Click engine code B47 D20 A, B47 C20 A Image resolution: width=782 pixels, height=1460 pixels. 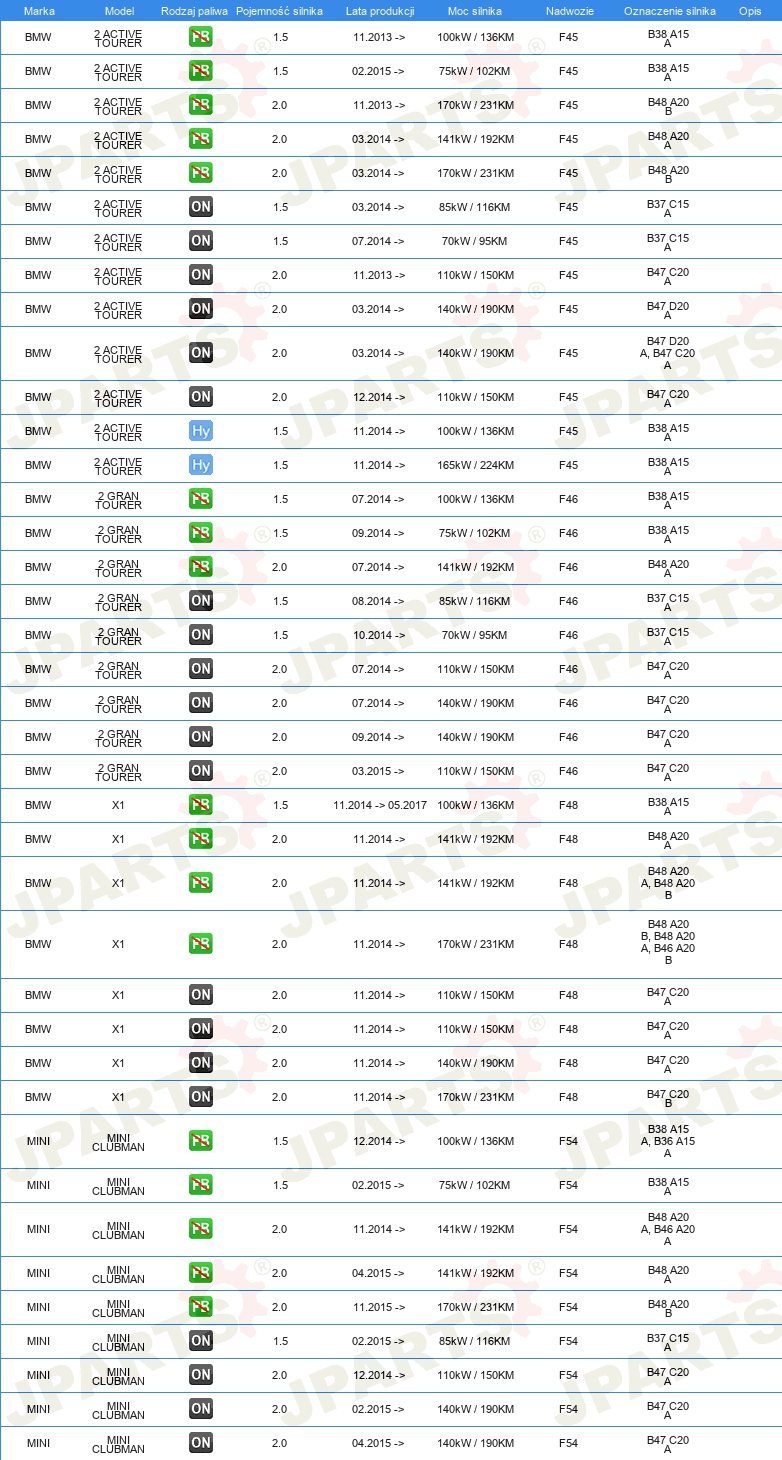pyautogui.click(x=668, y=353)
